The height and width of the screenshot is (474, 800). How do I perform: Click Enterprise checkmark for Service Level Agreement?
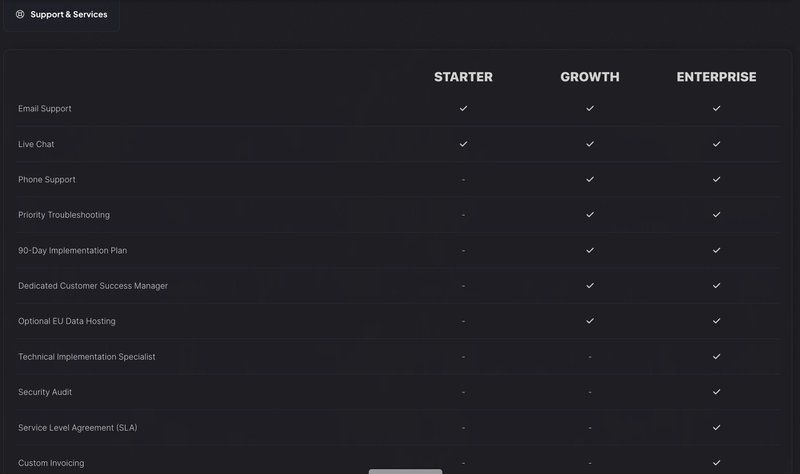716,427
